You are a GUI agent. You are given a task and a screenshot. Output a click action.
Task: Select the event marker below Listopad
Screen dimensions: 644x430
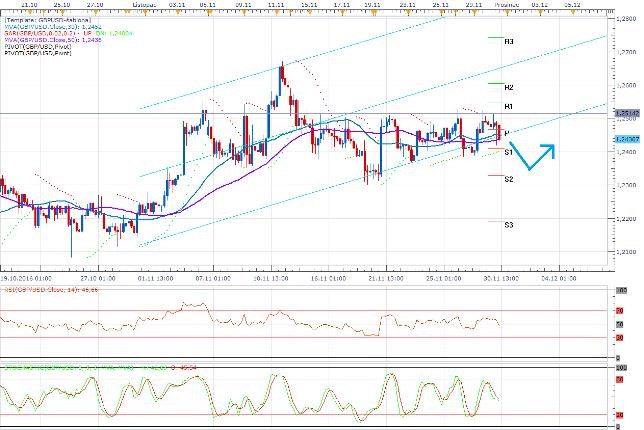coord(144,13)
